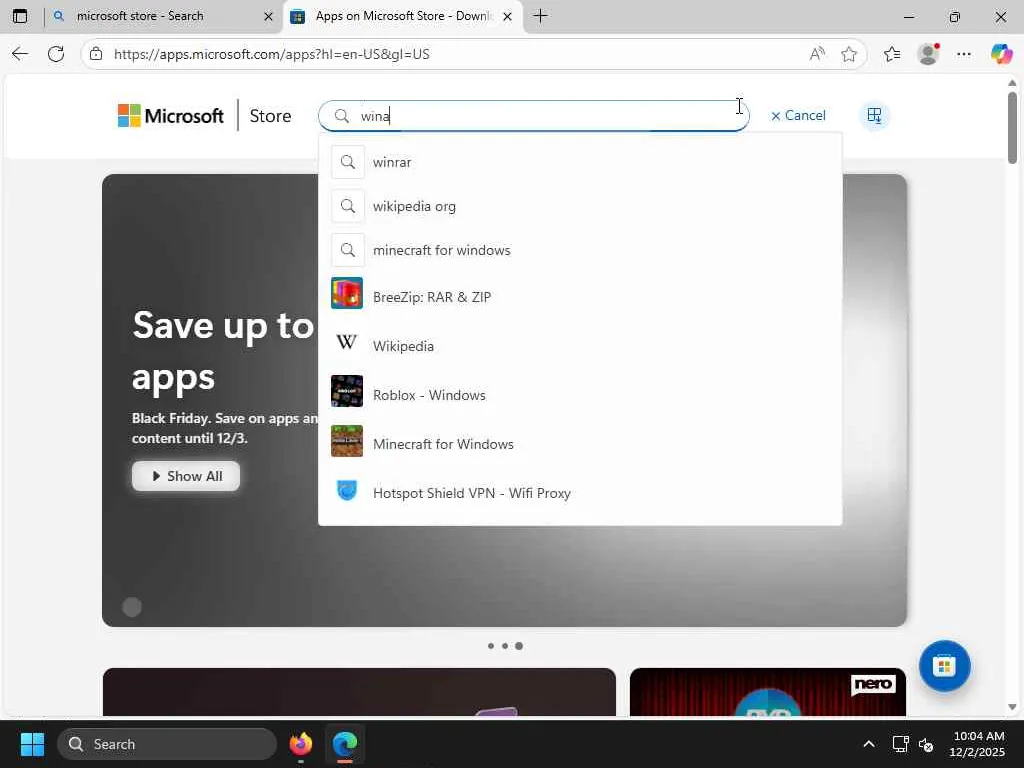Show hidden system tray icons
The image size is (1024, 768).
pyautogui.click(x=869, y=744)
